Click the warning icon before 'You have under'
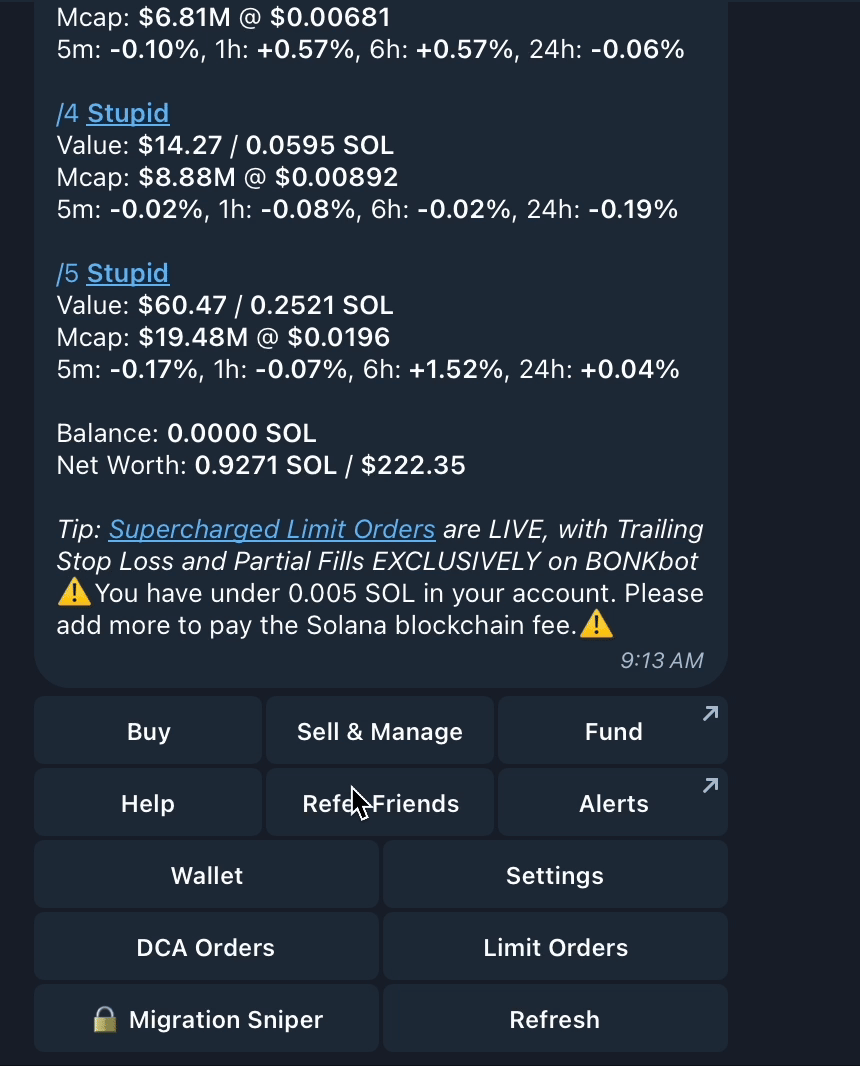The image size is (860, 1066). click(x=74, y=593)
